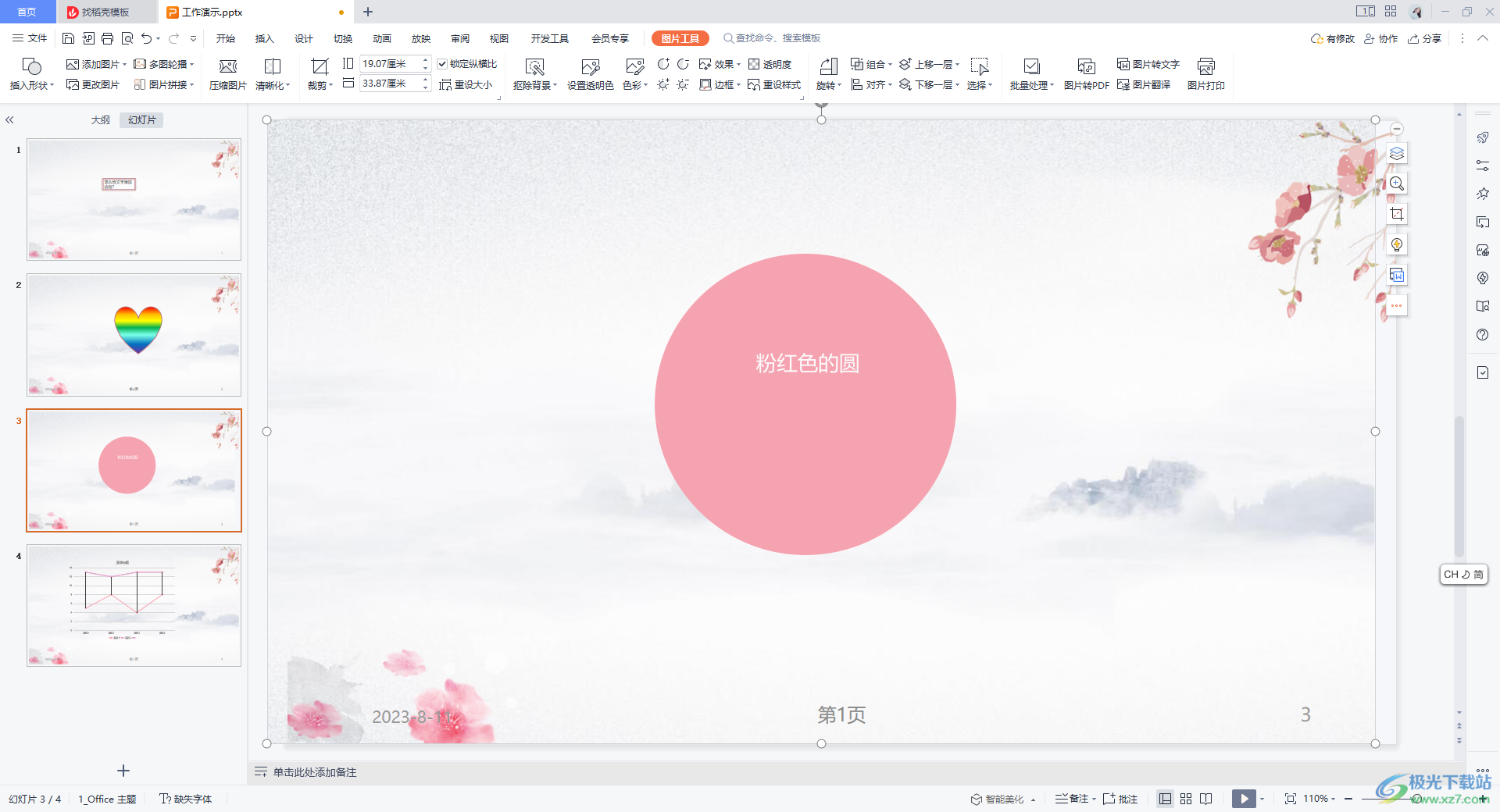Open the layers icon in floating toolbar

[1397, 153]
